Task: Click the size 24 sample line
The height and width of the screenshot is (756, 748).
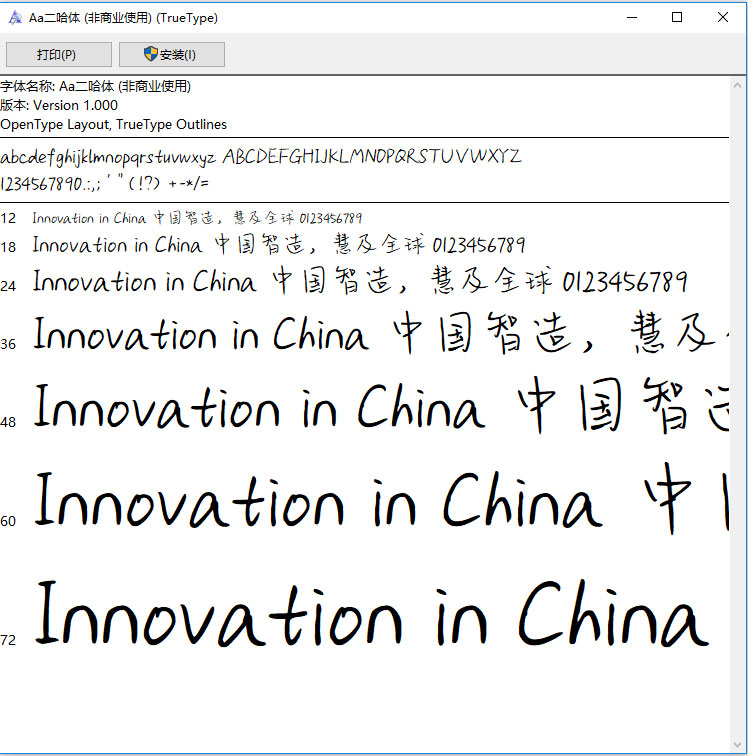Action: [360, 282]
